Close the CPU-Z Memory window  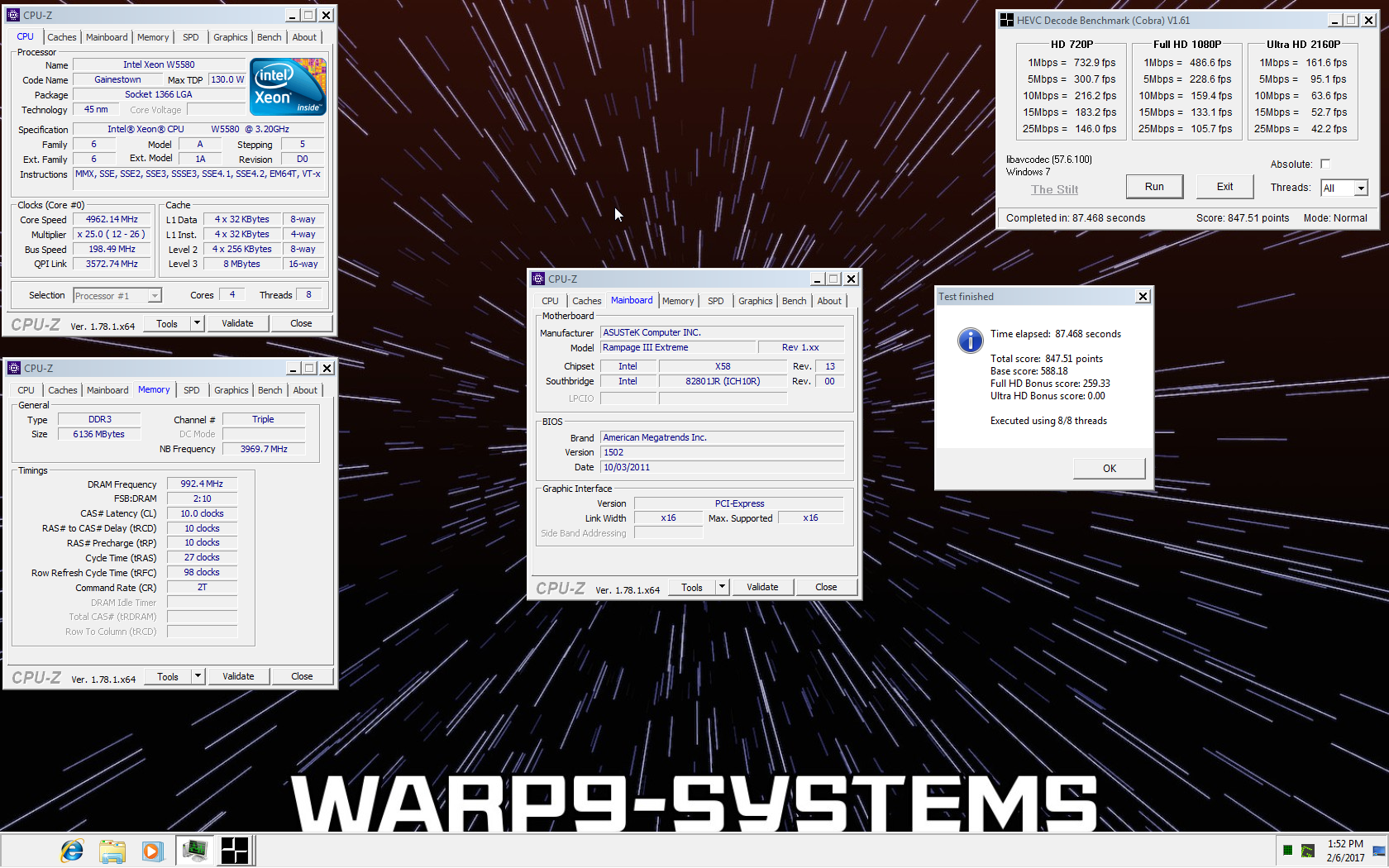point(327,368)
